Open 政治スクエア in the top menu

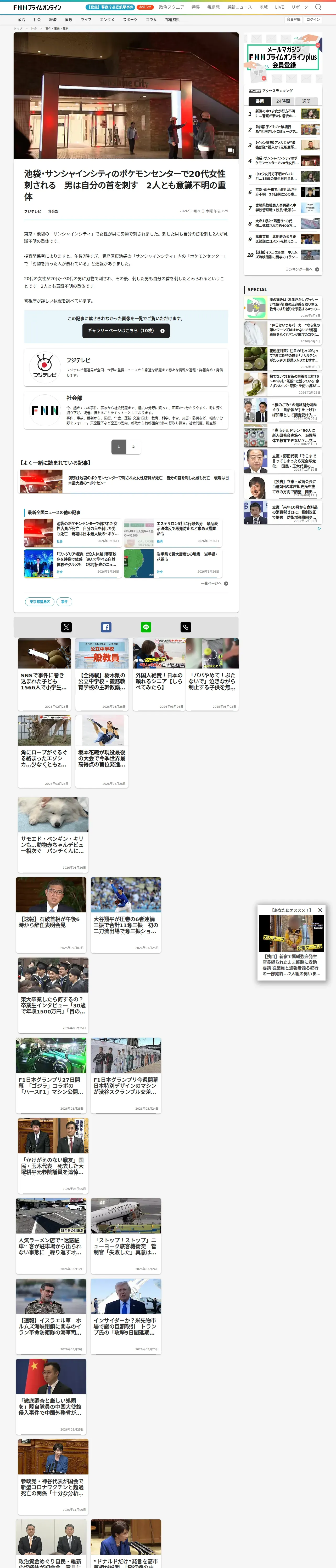pyautogui.click(x=171, y=7)
